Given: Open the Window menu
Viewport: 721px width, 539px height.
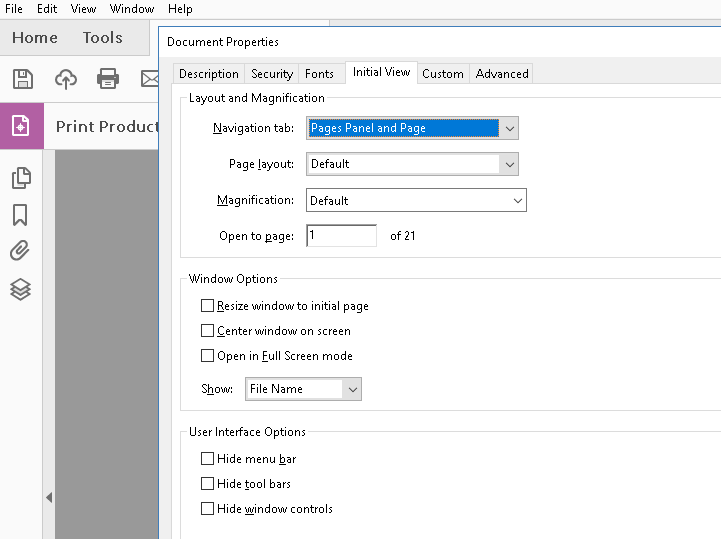Looking at the screenshot, I should [x=132, y=9].
